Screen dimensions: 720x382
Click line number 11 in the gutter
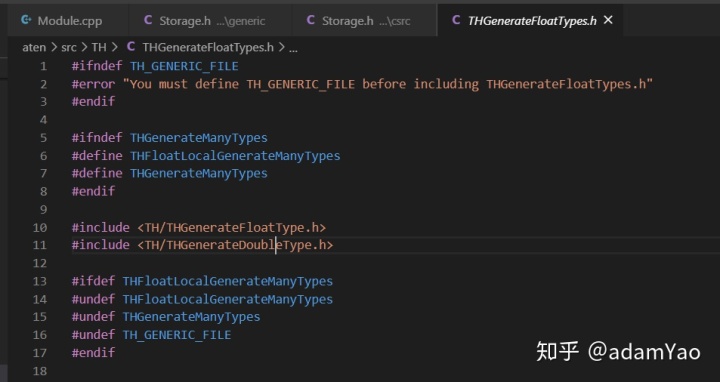[x=40, y=245]
